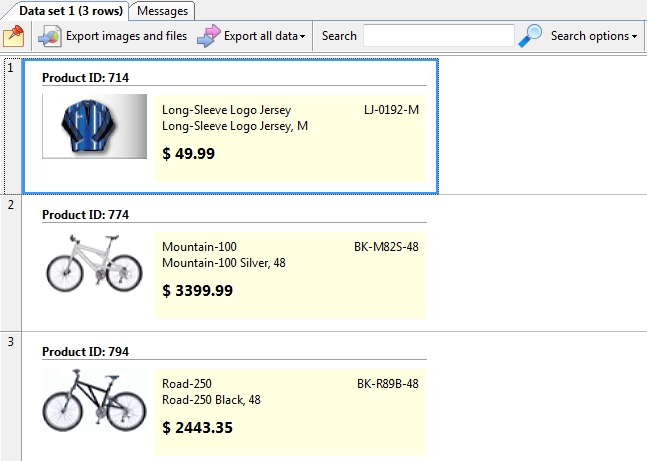Switch to the Messages tab
Screen dimensions: 647x461
(161, 10)
